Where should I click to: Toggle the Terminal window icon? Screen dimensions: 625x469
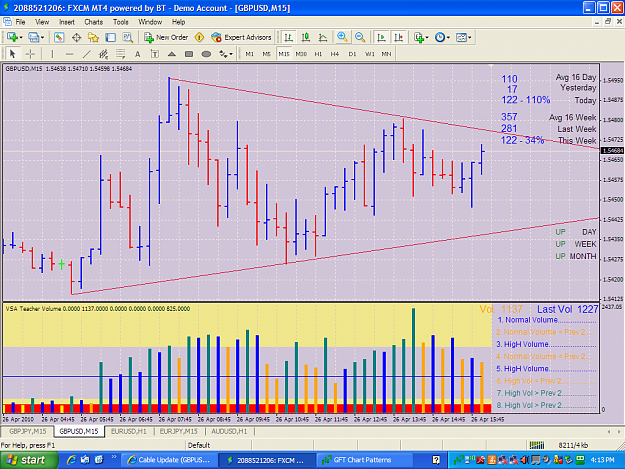tap(110, 37)
